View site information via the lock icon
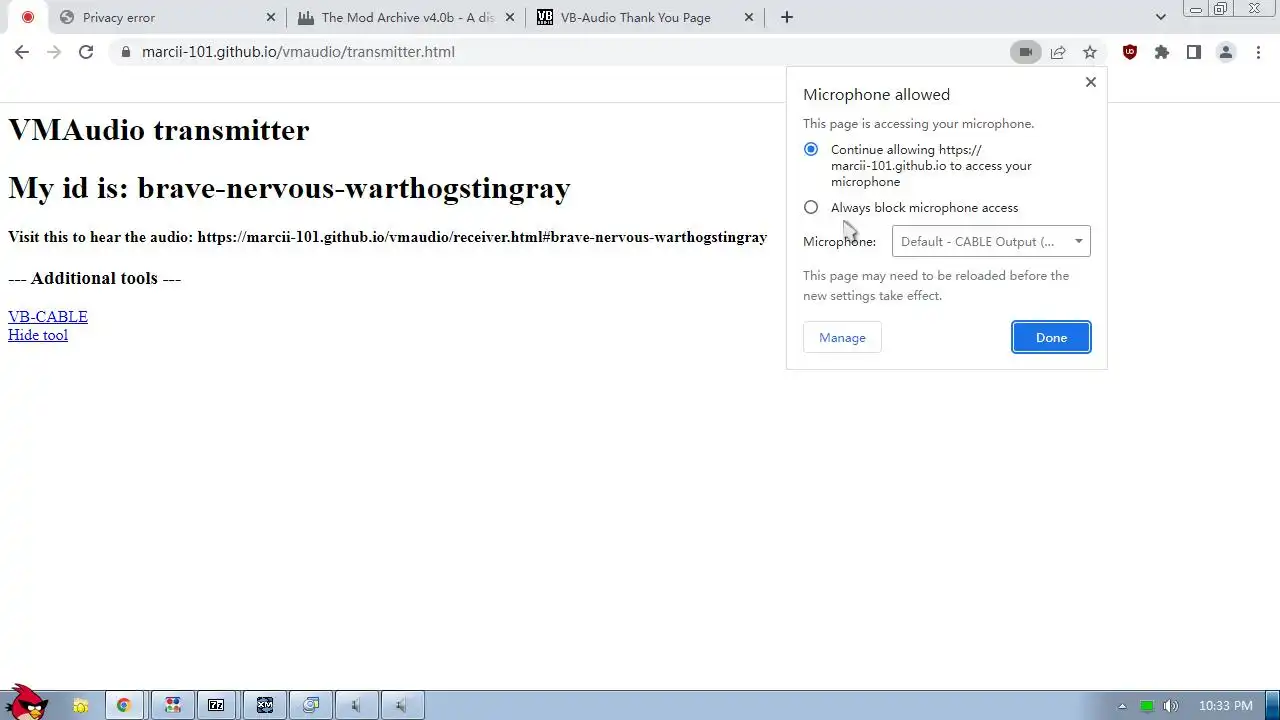The height and width of the screenshot is (720, 1280). coord(125,52)
